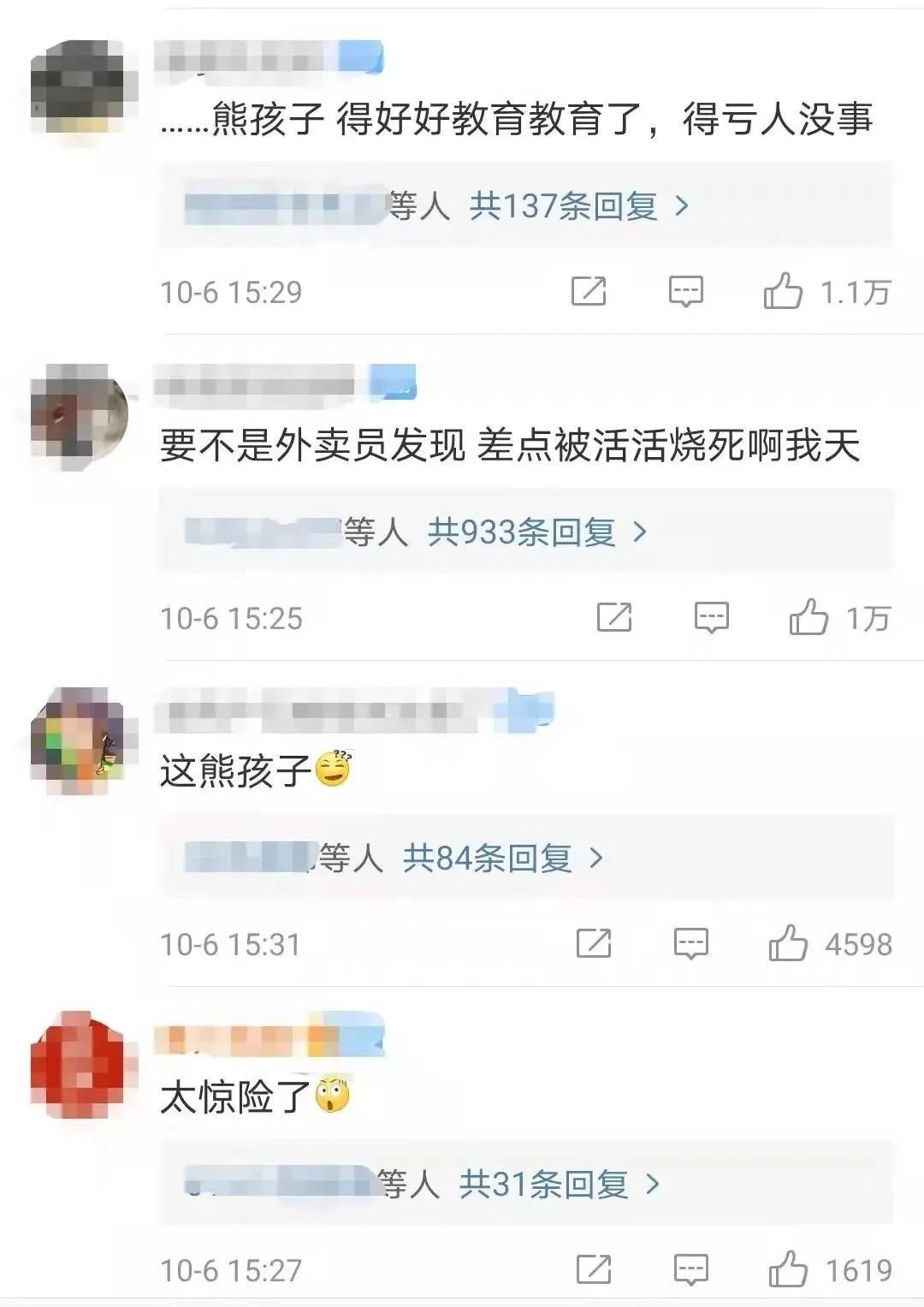Share the 10-6 15:31 comment

click(594, 944)
